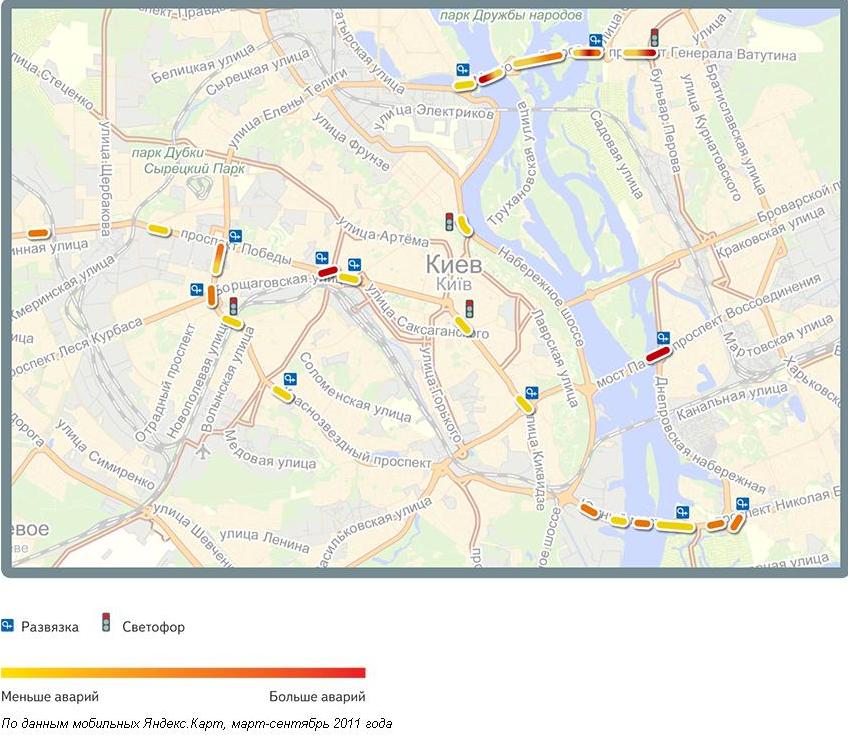
Task: Click Соломенская улица label
Action: 355,387
